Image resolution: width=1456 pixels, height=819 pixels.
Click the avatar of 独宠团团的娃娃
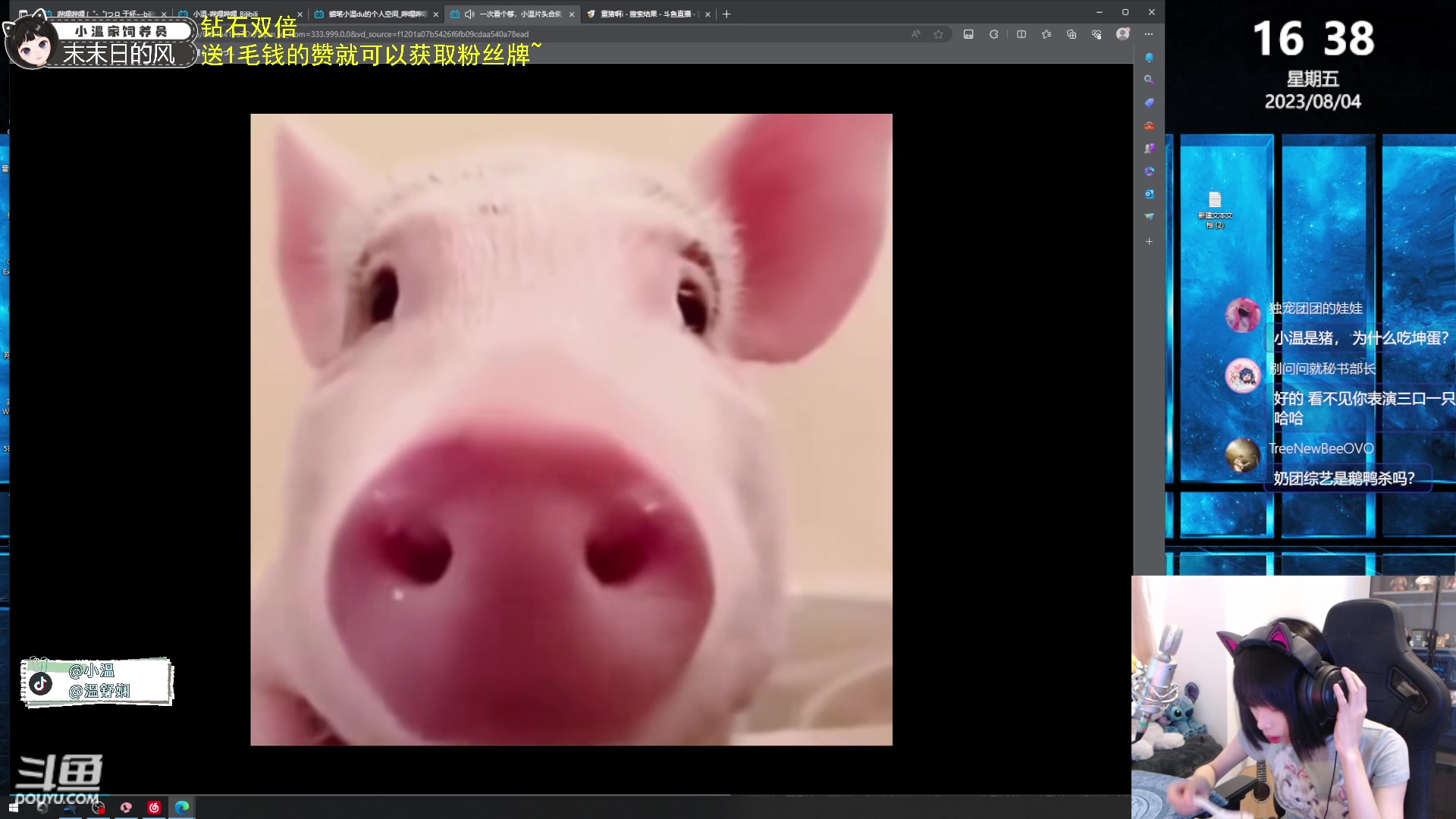[1243, 314]
